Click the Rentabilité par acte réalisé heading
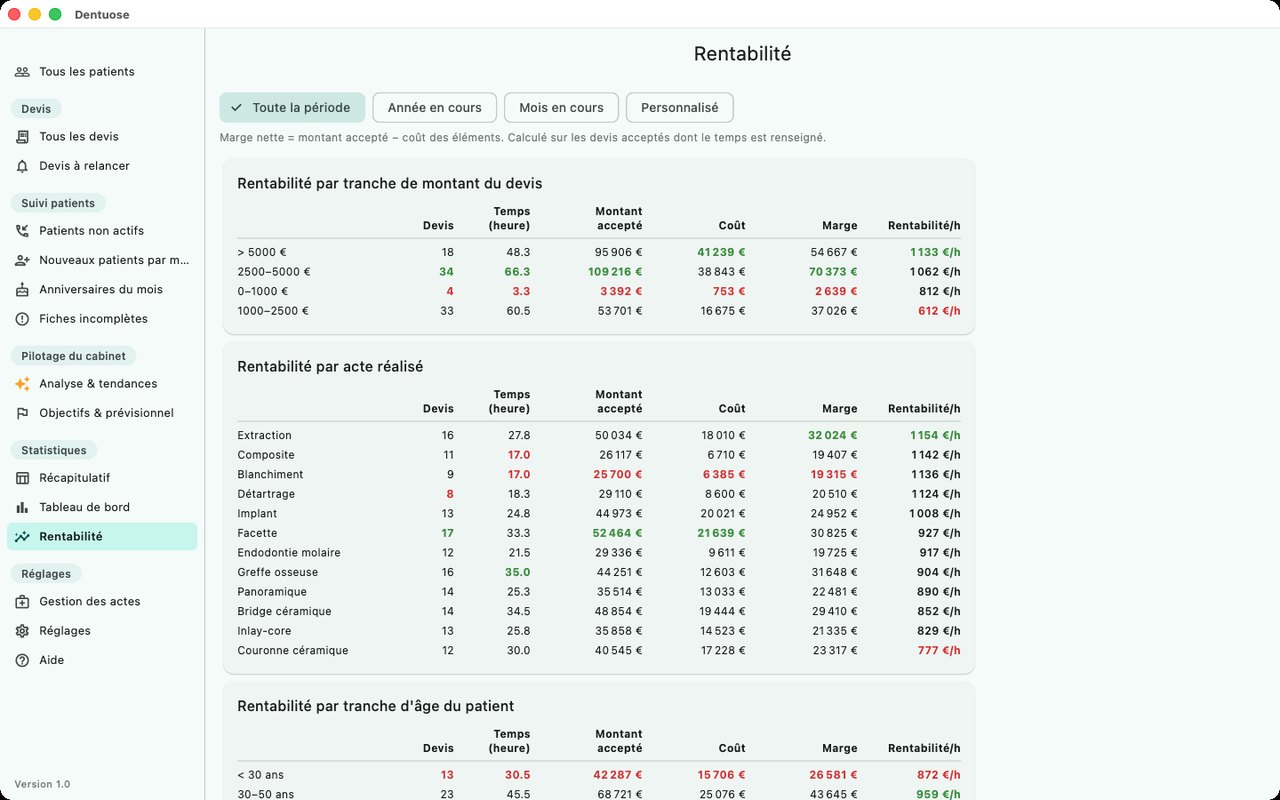This screenshot has height=800, width=1280. (x=330, y=367)
